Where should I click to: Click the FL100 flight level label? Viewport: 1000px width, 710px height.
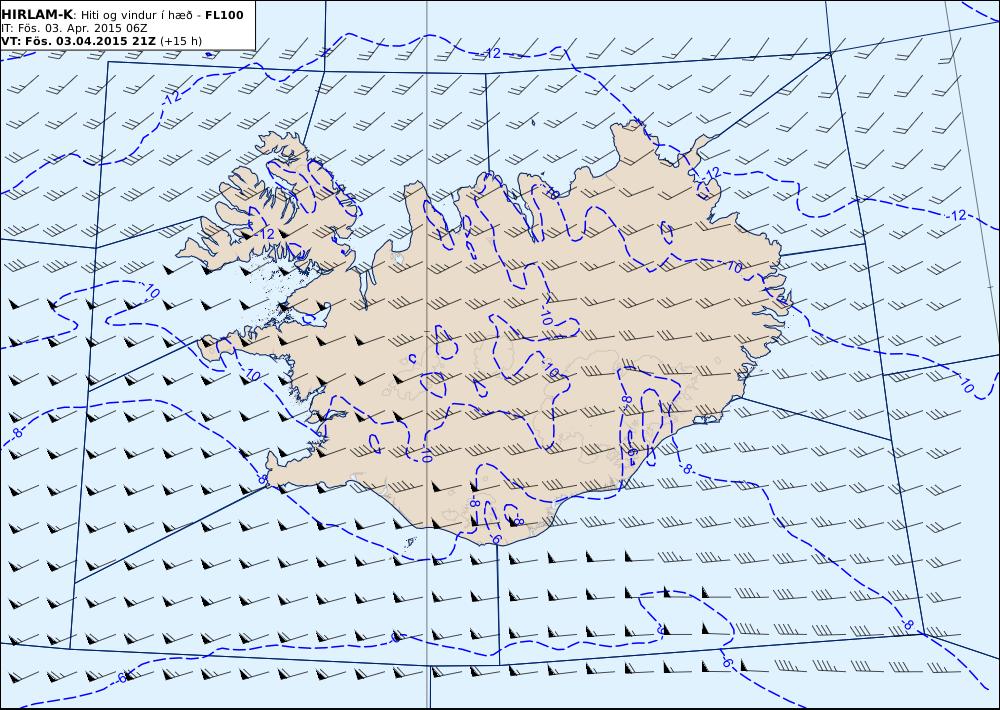[224, 15]
